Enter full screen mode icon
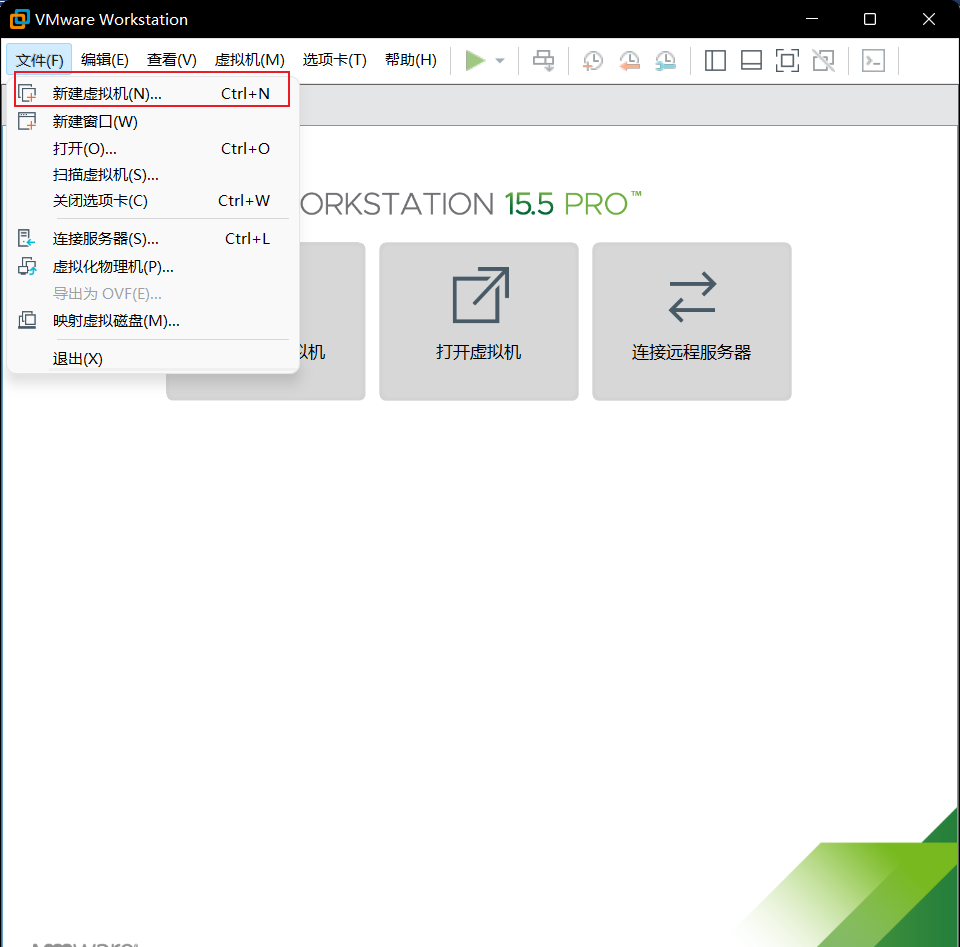 (x=787, y=61)
